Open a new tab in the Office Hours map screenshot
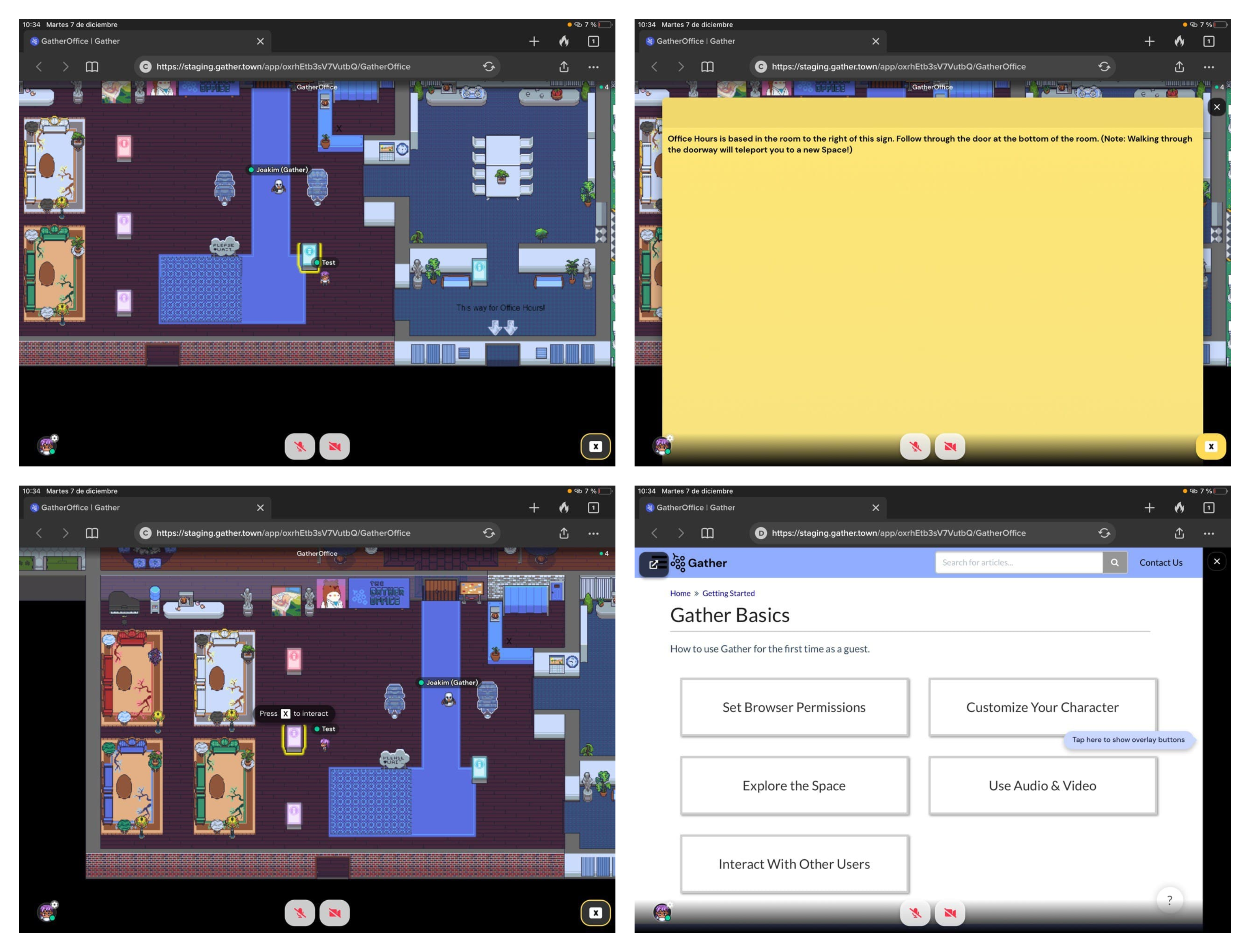Screen dimensions: 1250x952 (x=534, y=41)
